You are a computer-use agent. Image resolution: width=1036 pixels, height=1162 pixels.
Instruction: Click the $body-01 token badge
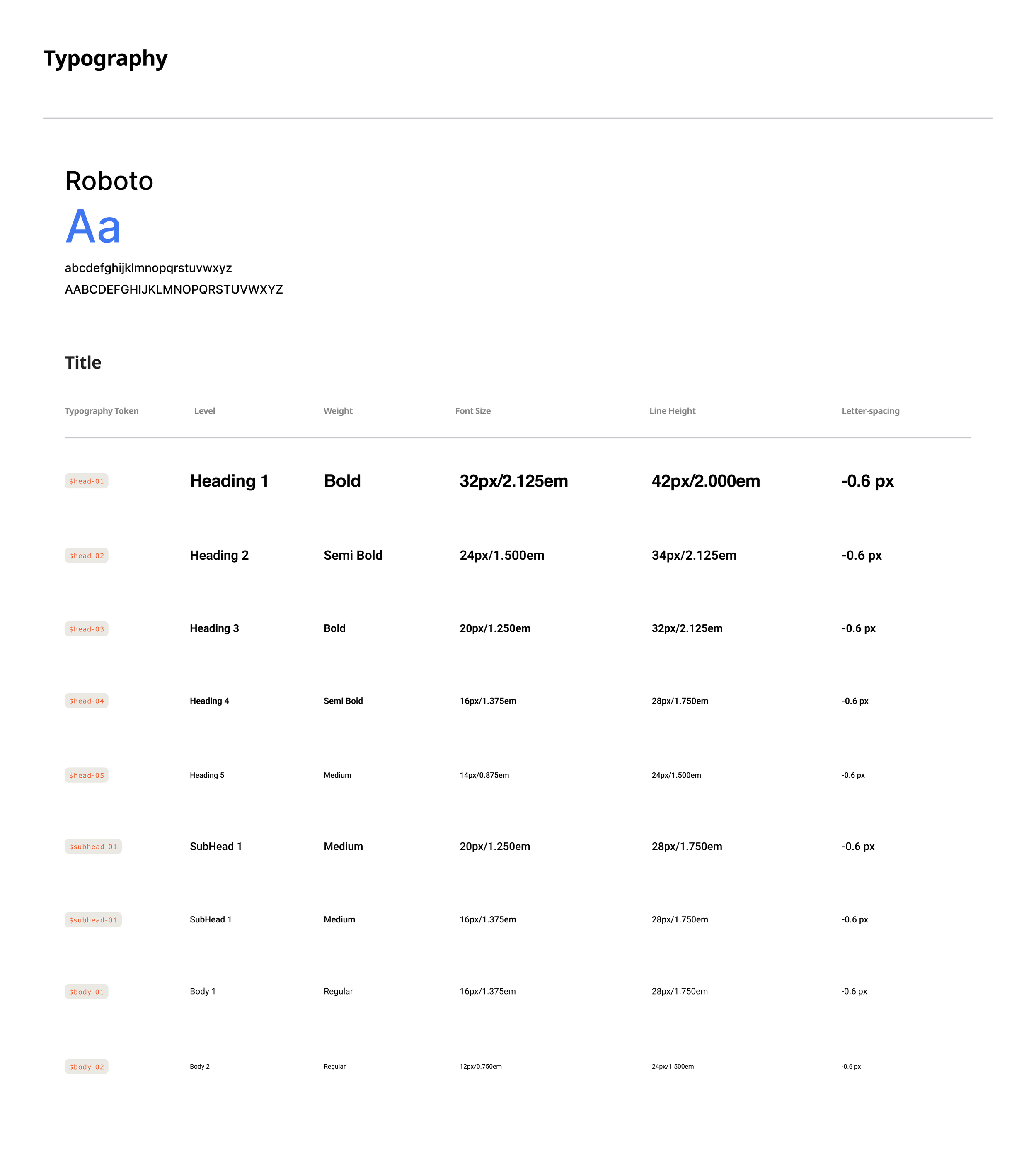pyautogui.click(x=87, y=992)
